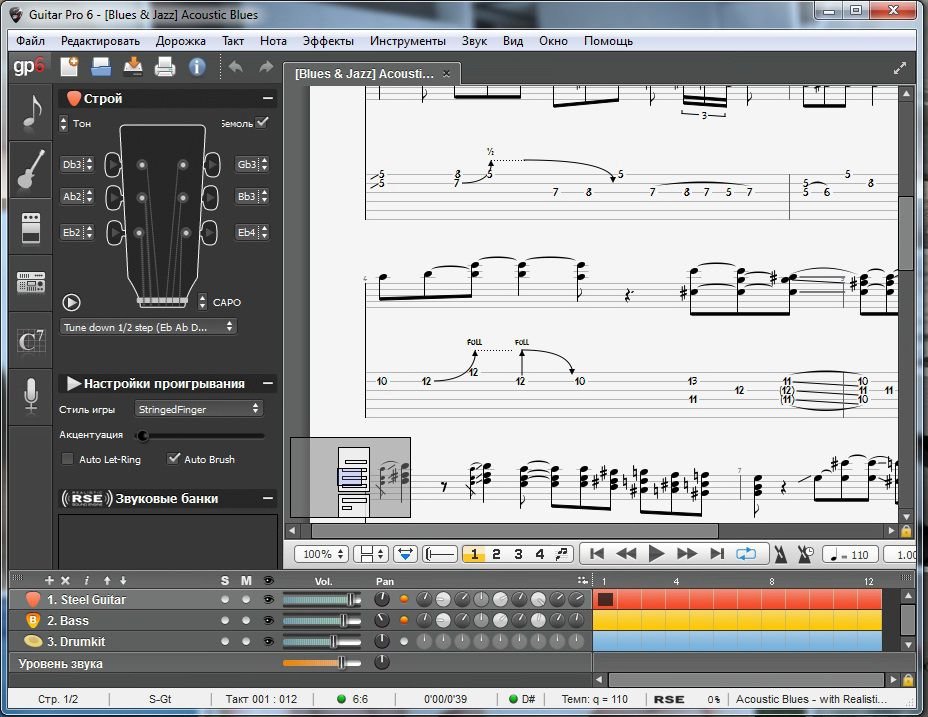Open the effects pedal panel in sidebar
The height and width of the screenshot is (717, 928).
click(31, 227)
